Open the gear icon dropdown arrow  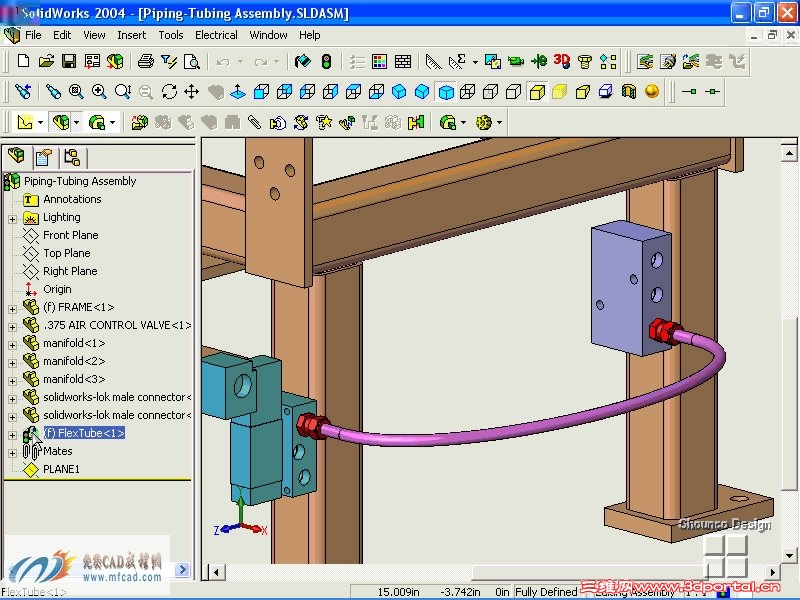coord(499,122)
